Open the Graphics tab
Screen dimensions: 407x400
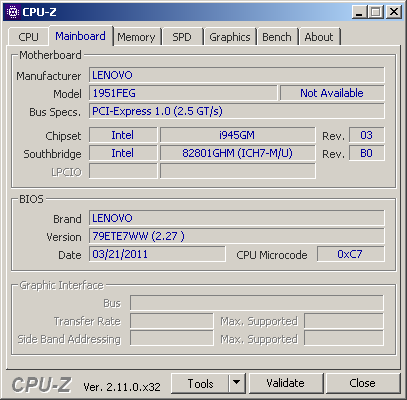tap(230, 37)
